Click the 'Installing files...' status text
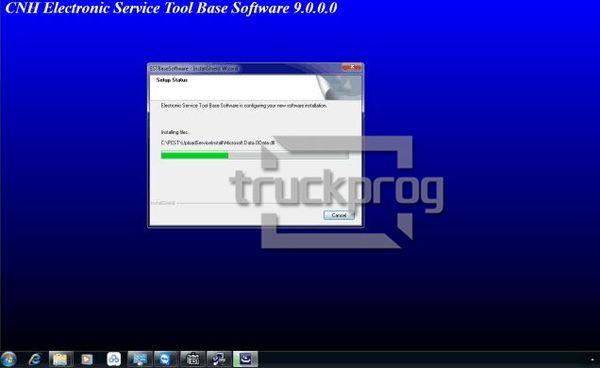Viewport: 600px width, 368px height. [x=176, y=132]
